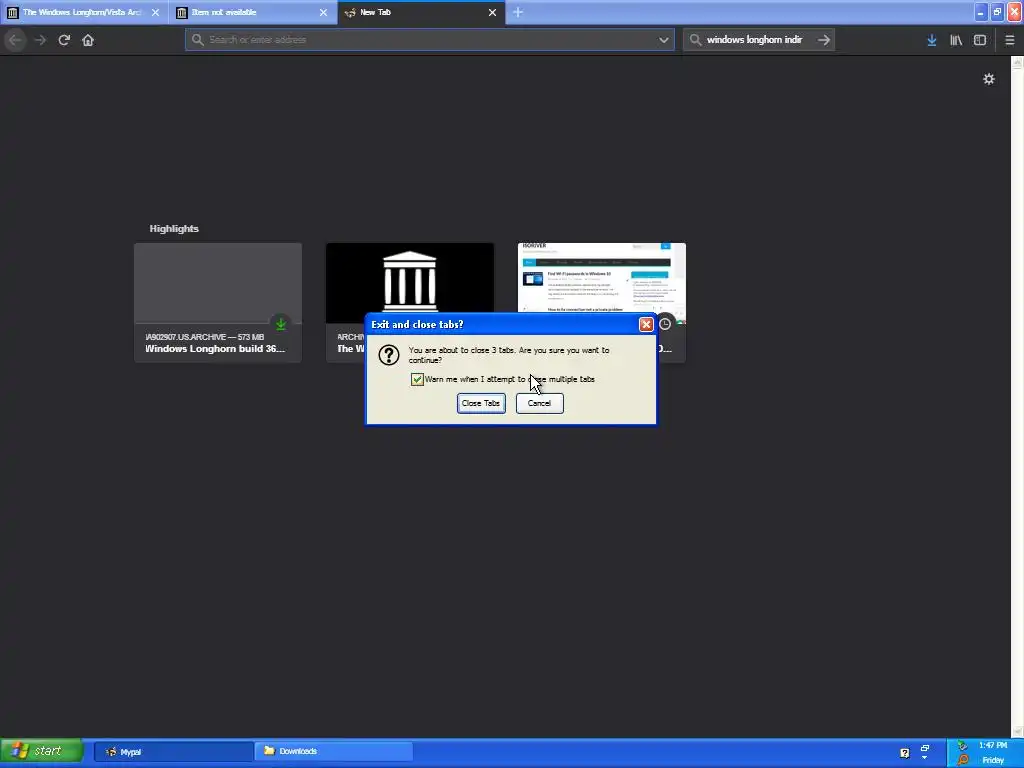Click the Forward navigation arrow
The image size is (1024, 768).
pos(40,40)
